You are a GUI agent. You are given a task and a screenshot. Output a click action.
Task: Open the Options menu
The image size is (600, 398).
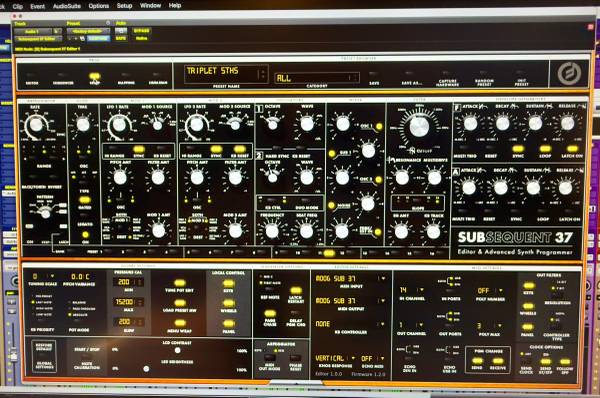(99, 6)
